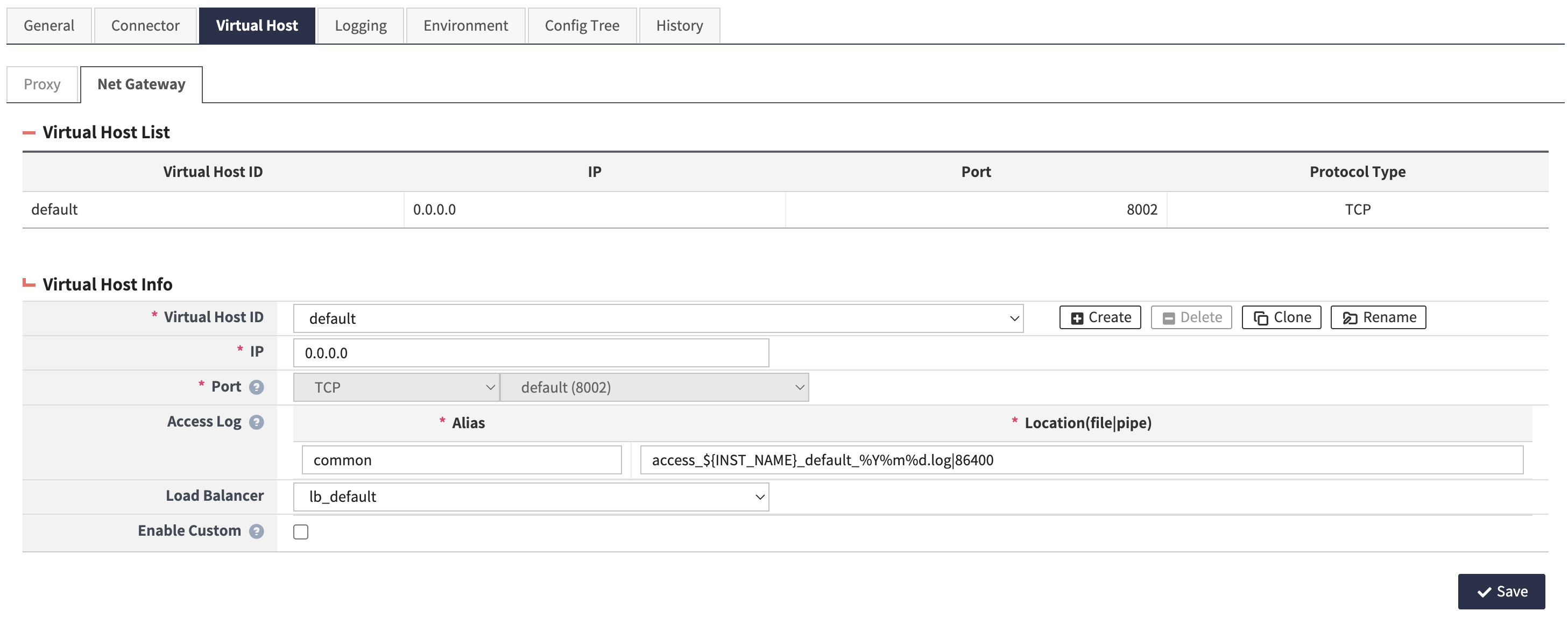Viewport: 1568px width, 625px height.
Task: Enable the Enable Custom checkbox
Action: coord(301,532)
